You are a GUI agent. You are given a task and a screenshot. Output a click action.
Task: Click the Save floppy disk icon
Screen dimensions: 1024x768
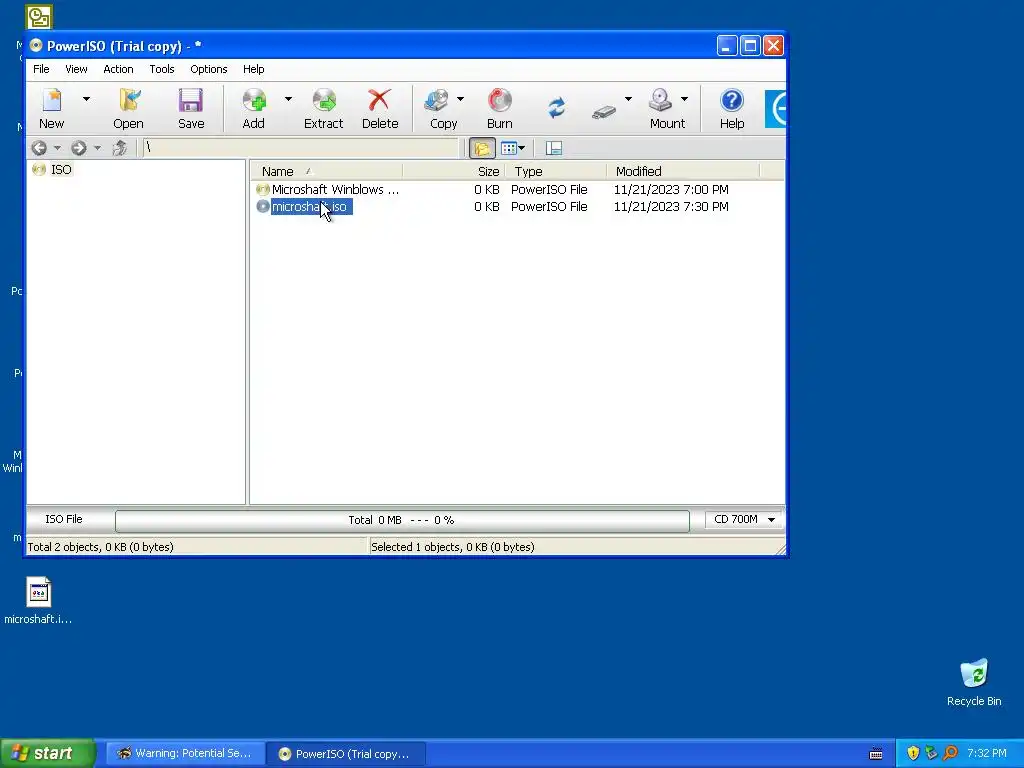coord(191,101)
